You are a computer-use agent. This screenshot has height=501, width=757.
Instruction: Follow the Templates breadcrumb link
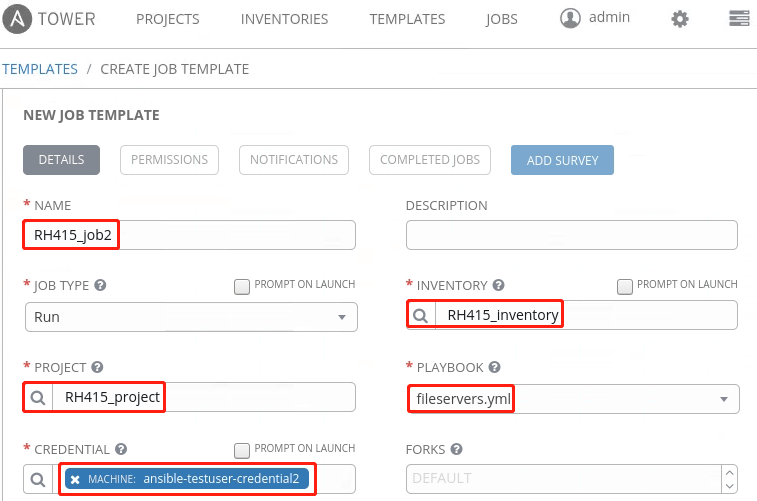click(39, 69)
